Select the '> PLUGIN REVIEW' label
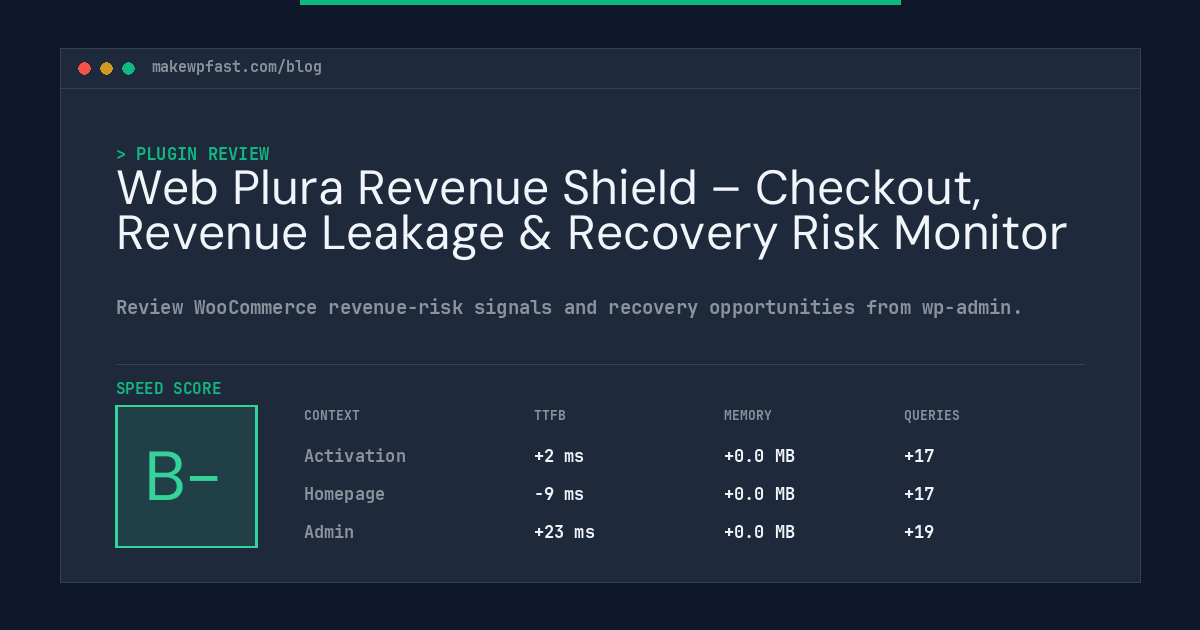This screenshot has height=630, width=1200. click(193, 154)
